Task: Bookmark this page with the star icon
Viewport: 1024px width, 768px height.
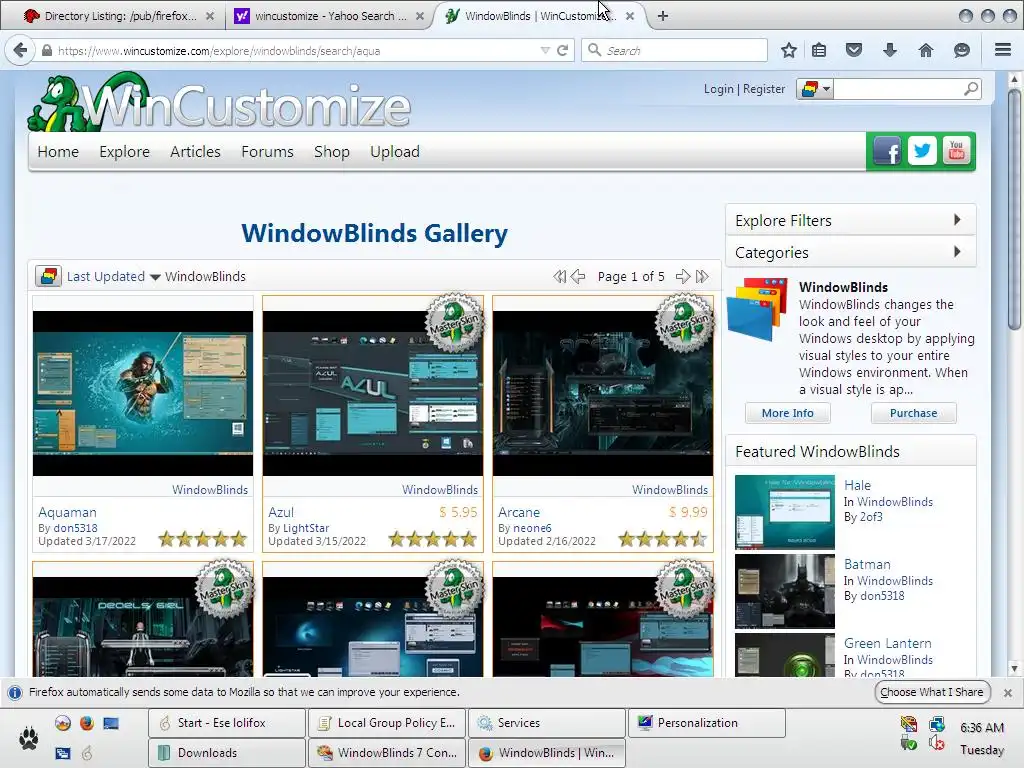Action: pos(789,50)
